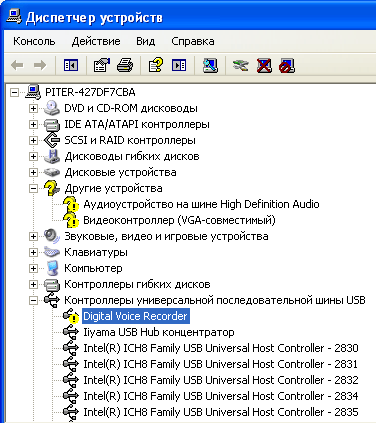376x423 pixels.
Task: Open the Справка menu
Action: coord(193,41)
